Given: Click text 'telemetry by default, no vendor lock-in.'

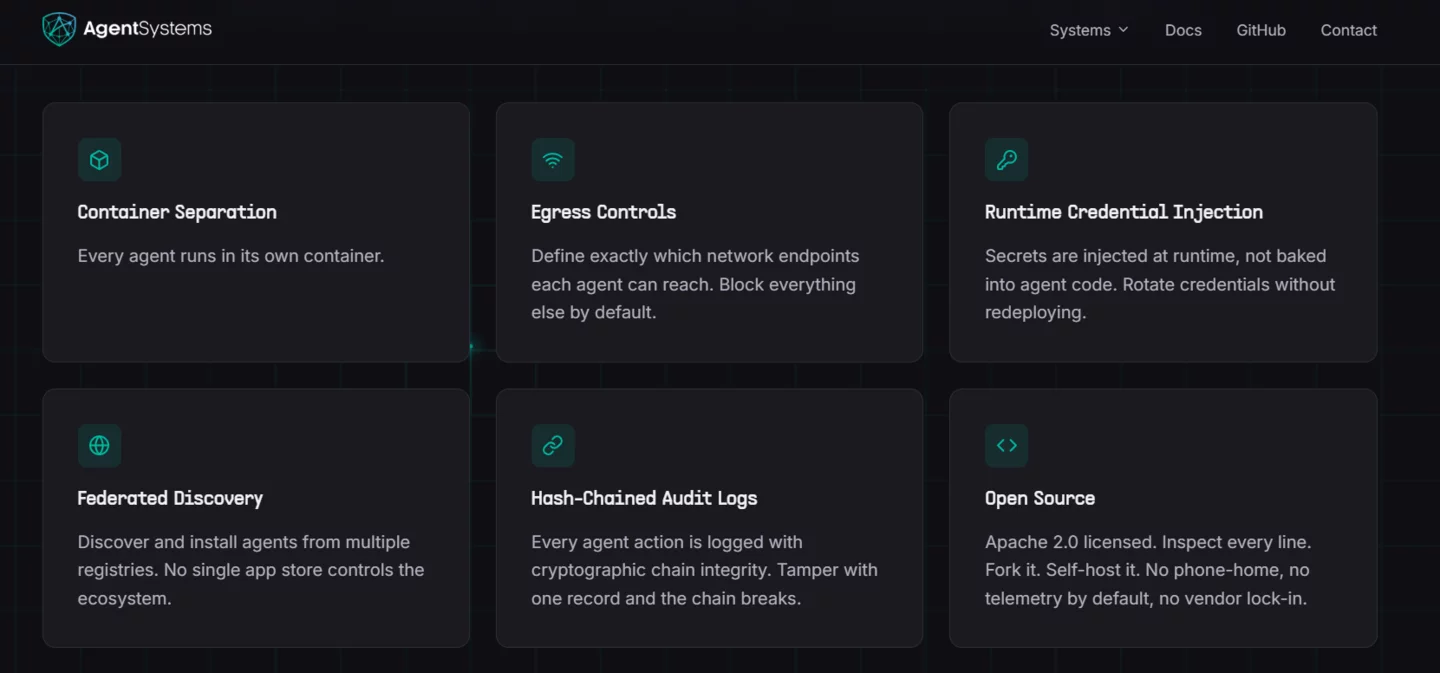Looking at the screenshot, I should coord(1146,599).
